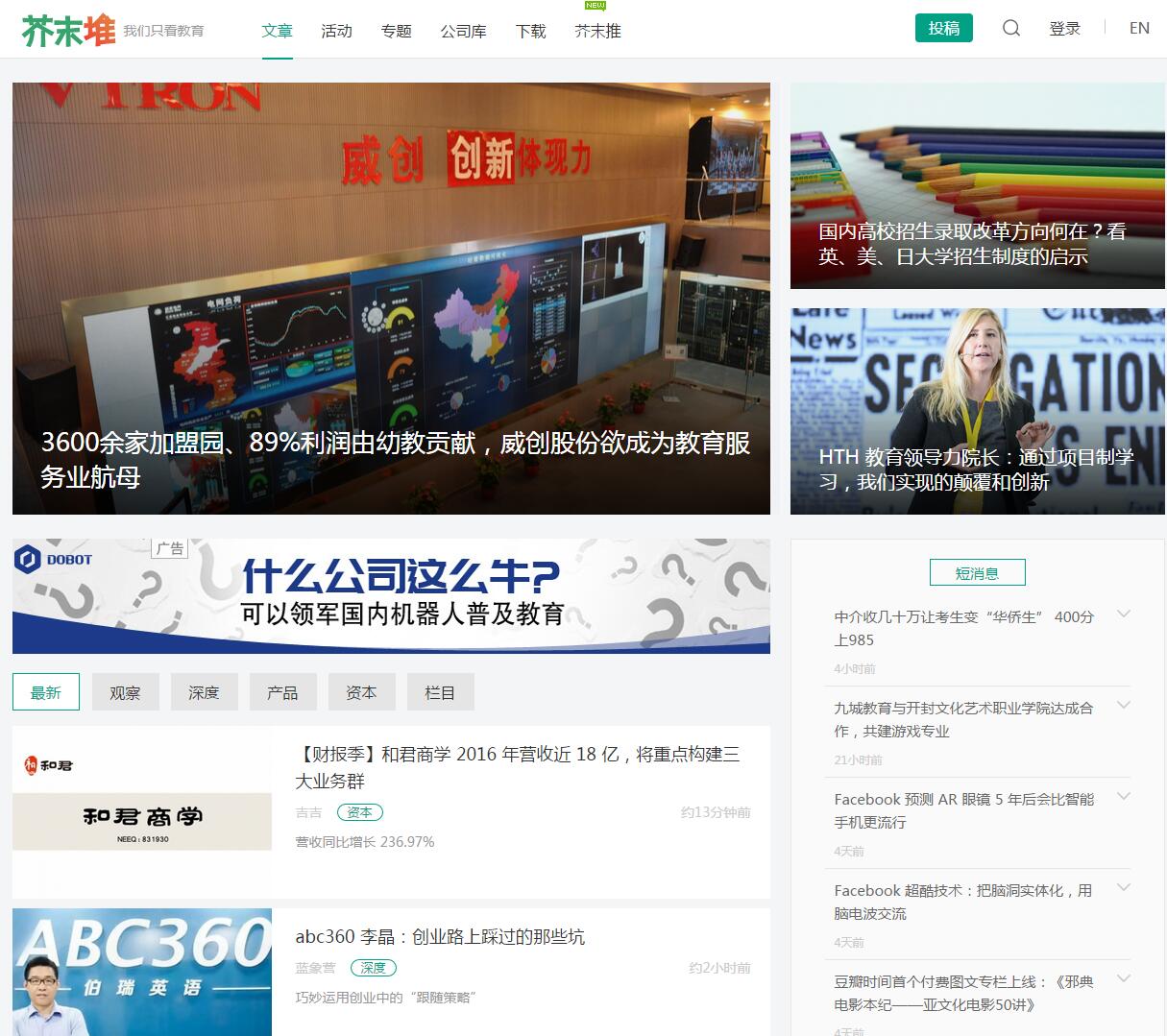The image size is (1167, 1036).
Task: Open the 芥末推 nav item
Action: point(598,31)
